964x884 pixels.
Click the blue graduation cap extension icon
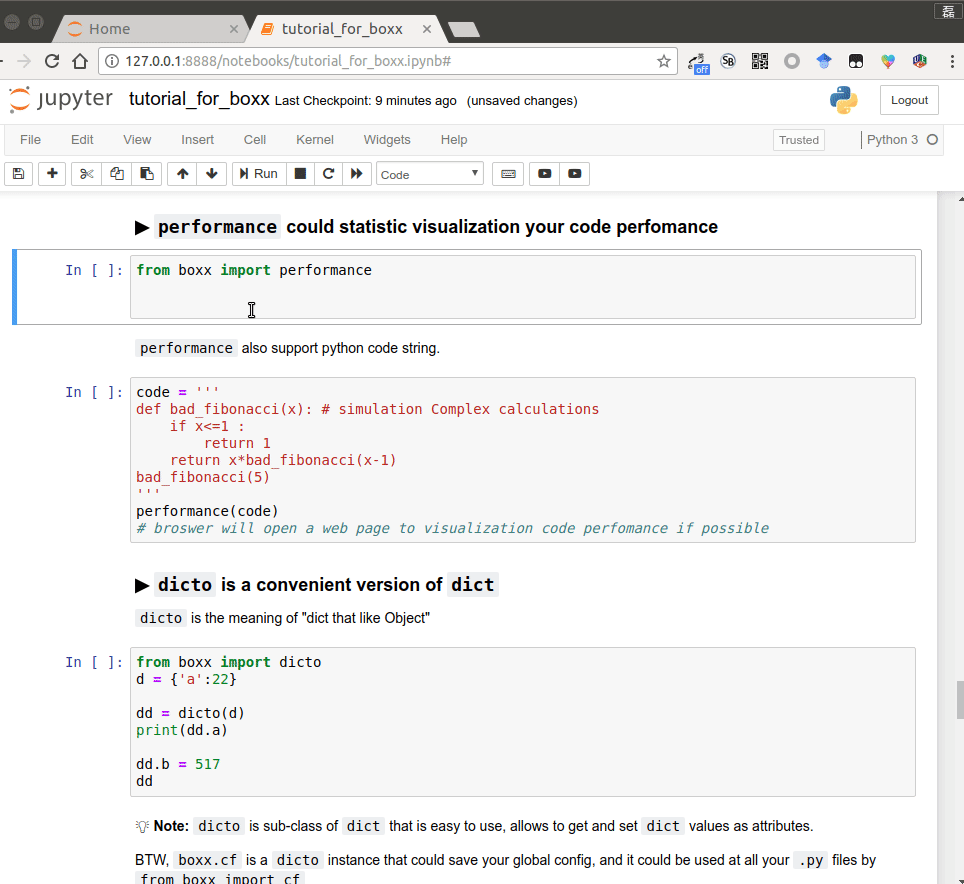pyautogui.click(x=824, y=61)
